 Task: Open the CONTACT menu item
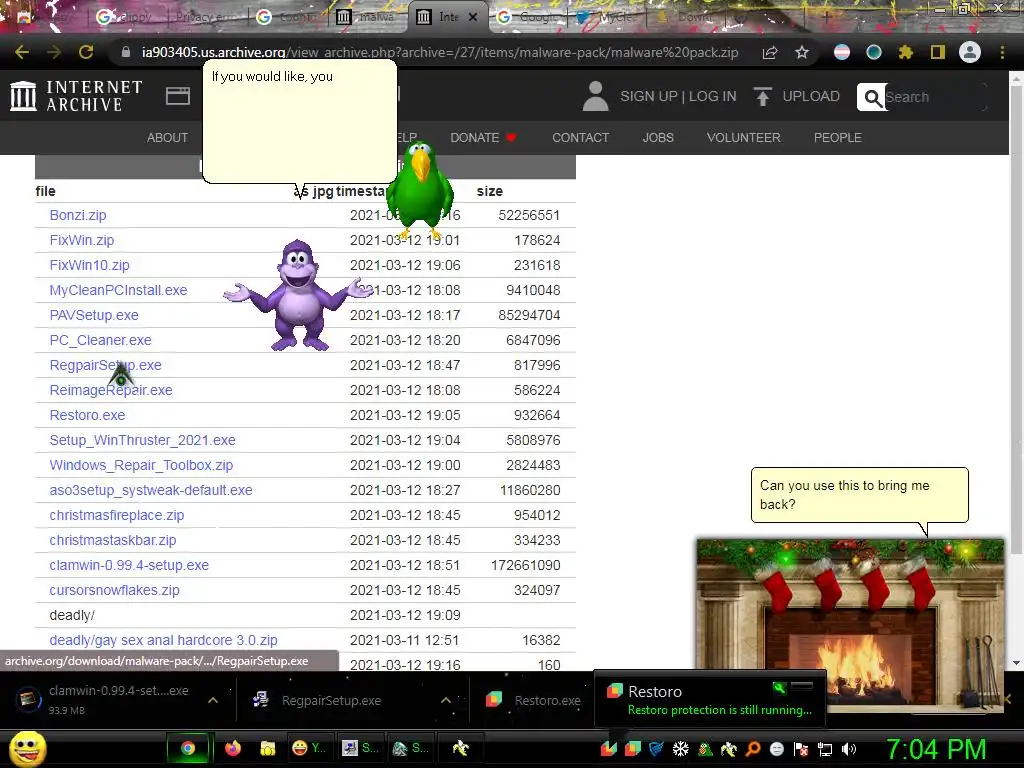[x=581, y=138]
